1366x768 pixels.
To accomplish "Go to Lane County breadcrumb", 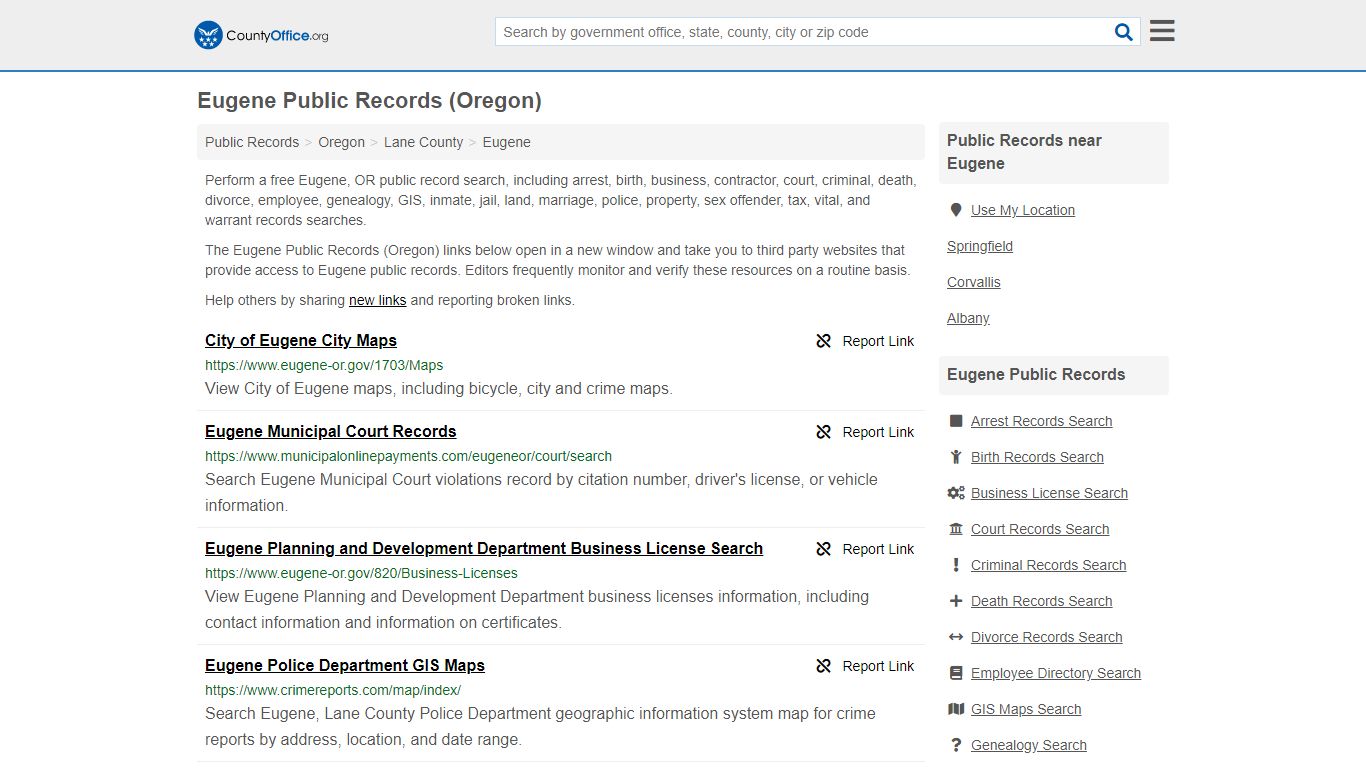I will tap(424, 142).
